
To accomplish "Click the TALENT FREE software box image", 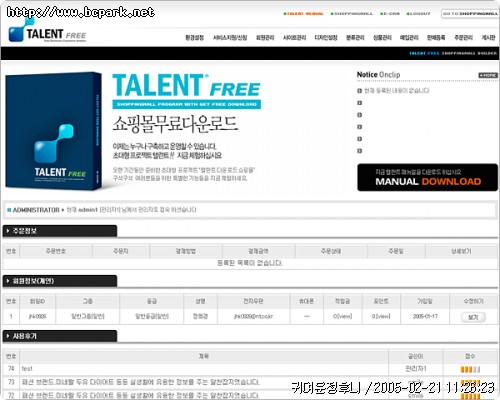I will click(x=54, y=131).
